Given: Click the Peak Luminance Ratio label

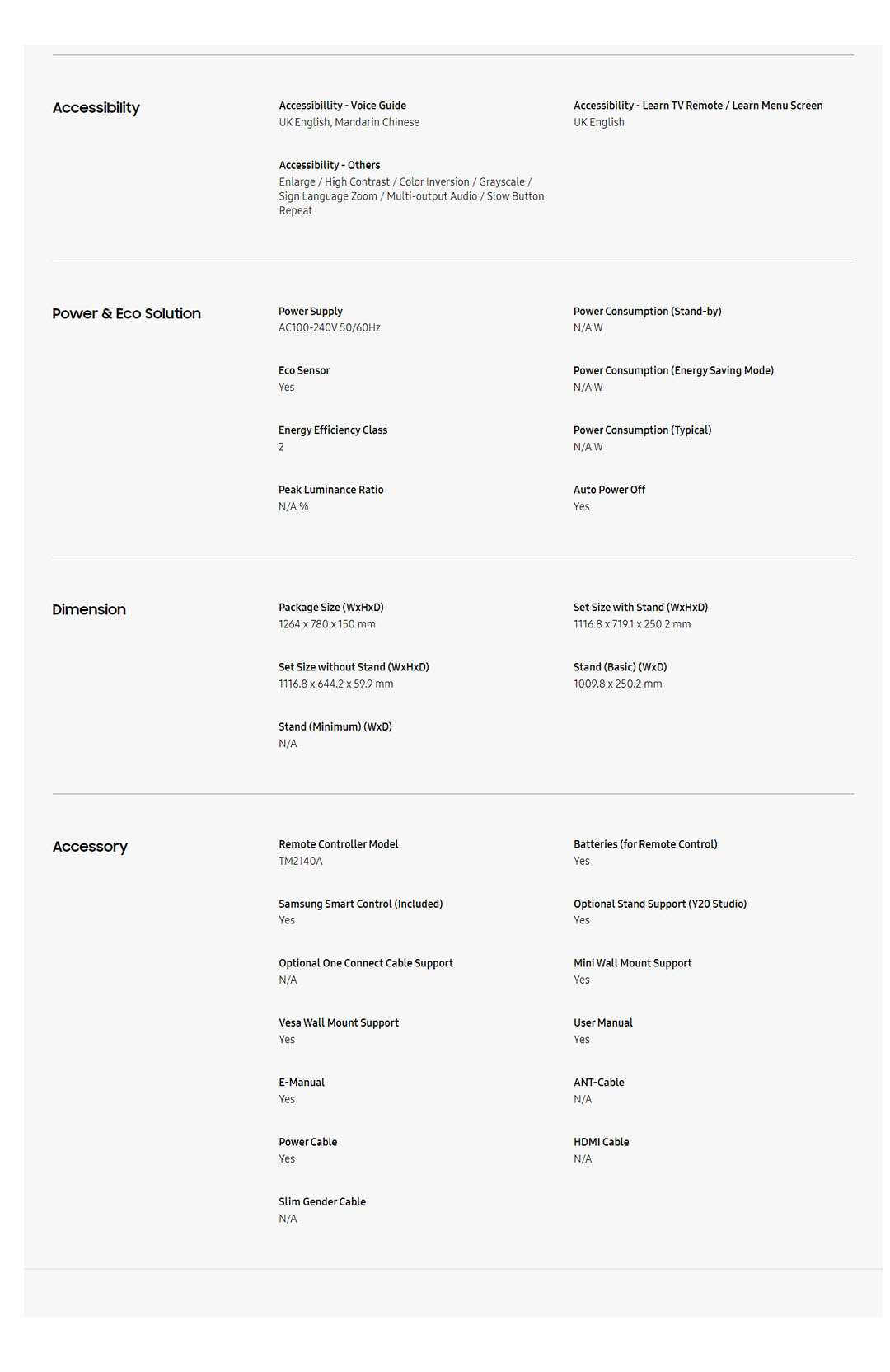Looking at the screenshot, I should pyautogui.click(x=330, y=490).
